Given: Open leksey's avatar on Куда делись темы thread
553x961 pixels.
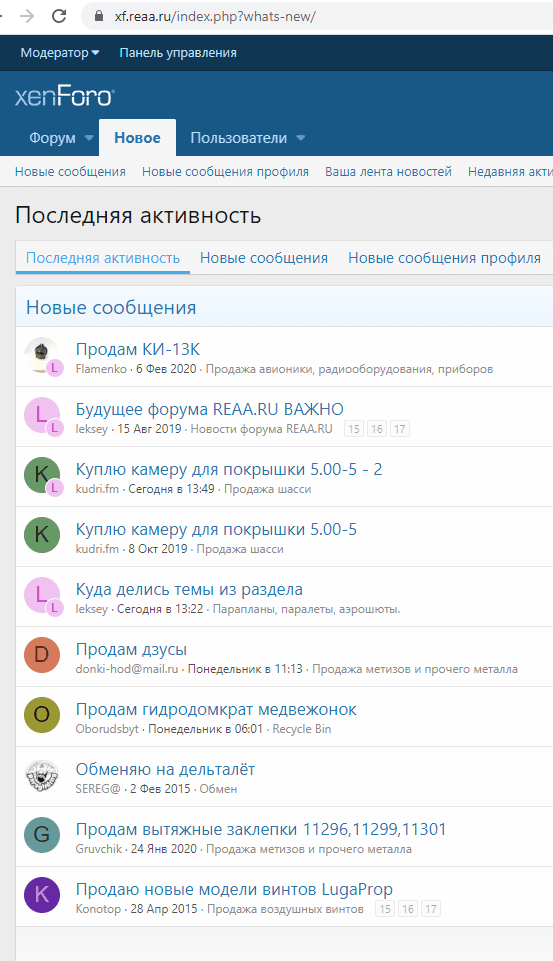Looking at the screenshot, I should 42,594.
